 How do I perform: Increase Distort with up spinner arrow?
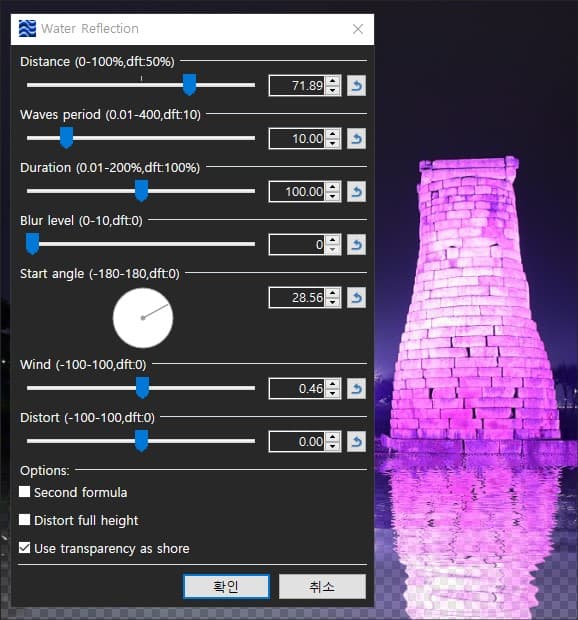click(333, 437)
